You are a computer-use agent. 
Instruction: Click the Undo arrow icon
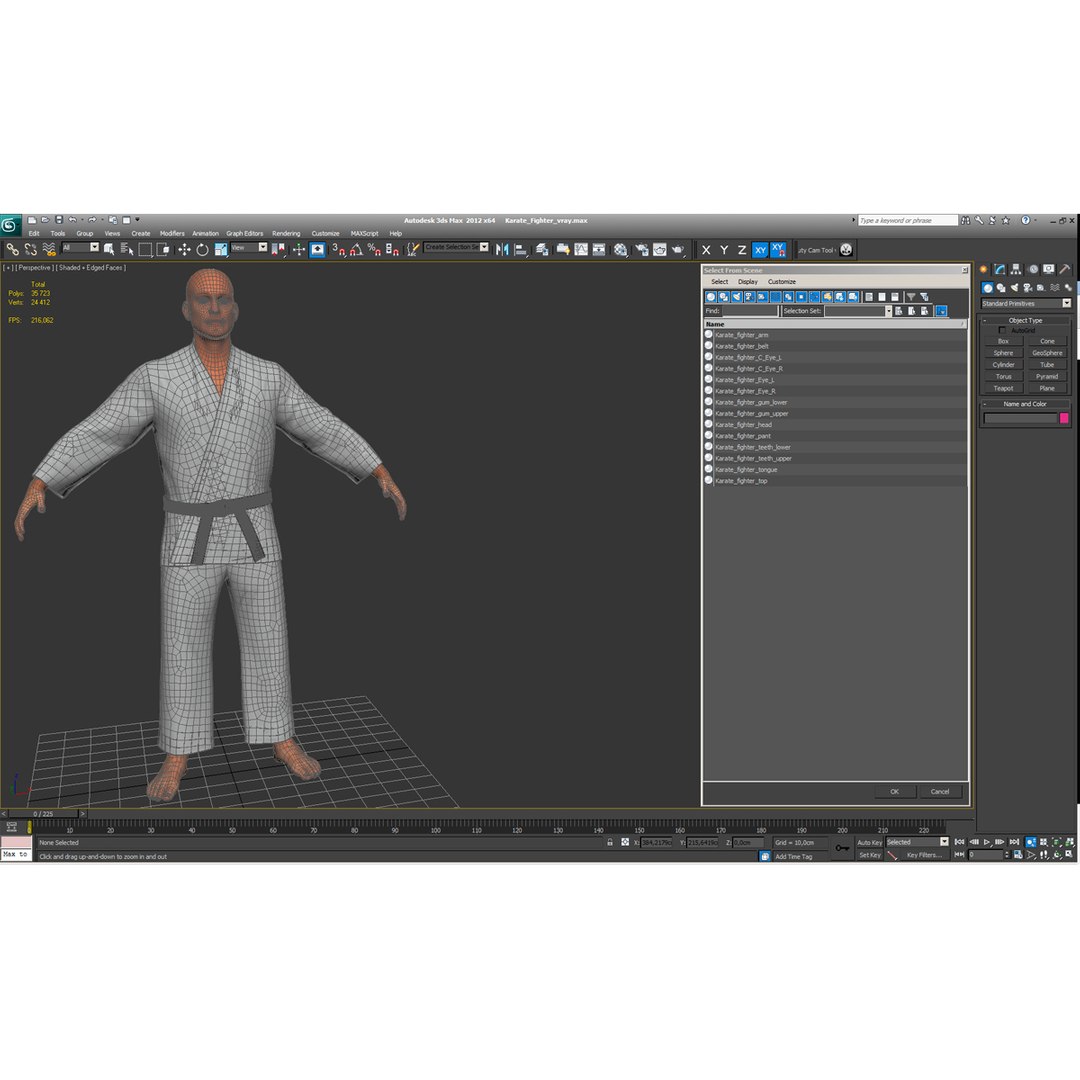pos(72,220)
